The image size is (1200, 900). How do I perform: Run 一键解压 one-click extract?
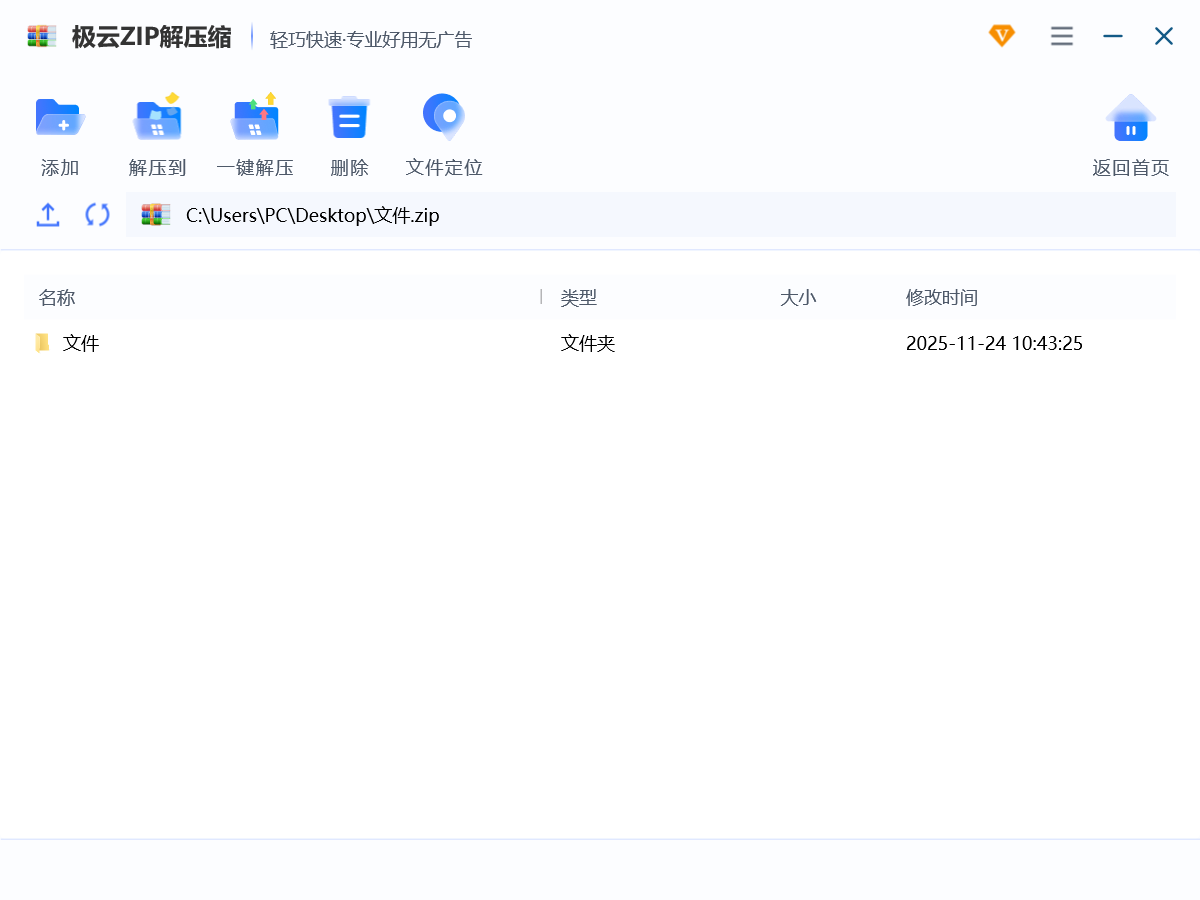(x=255, y=119)
